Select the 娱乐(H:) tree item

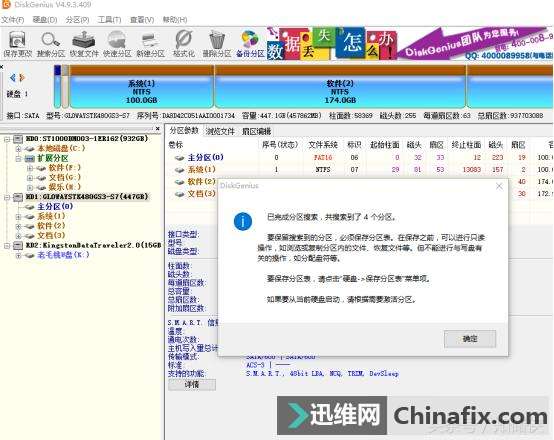tap(65, 187)
